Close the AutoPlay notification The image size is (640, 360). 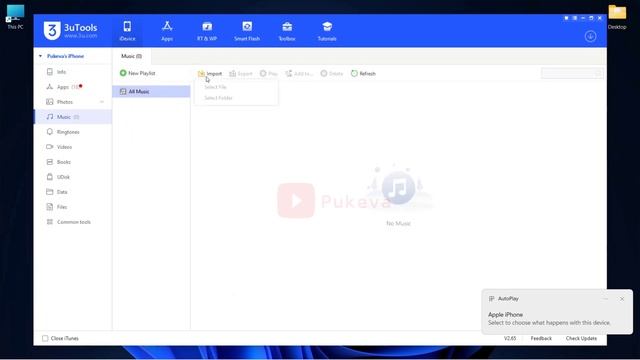(622, 299)
